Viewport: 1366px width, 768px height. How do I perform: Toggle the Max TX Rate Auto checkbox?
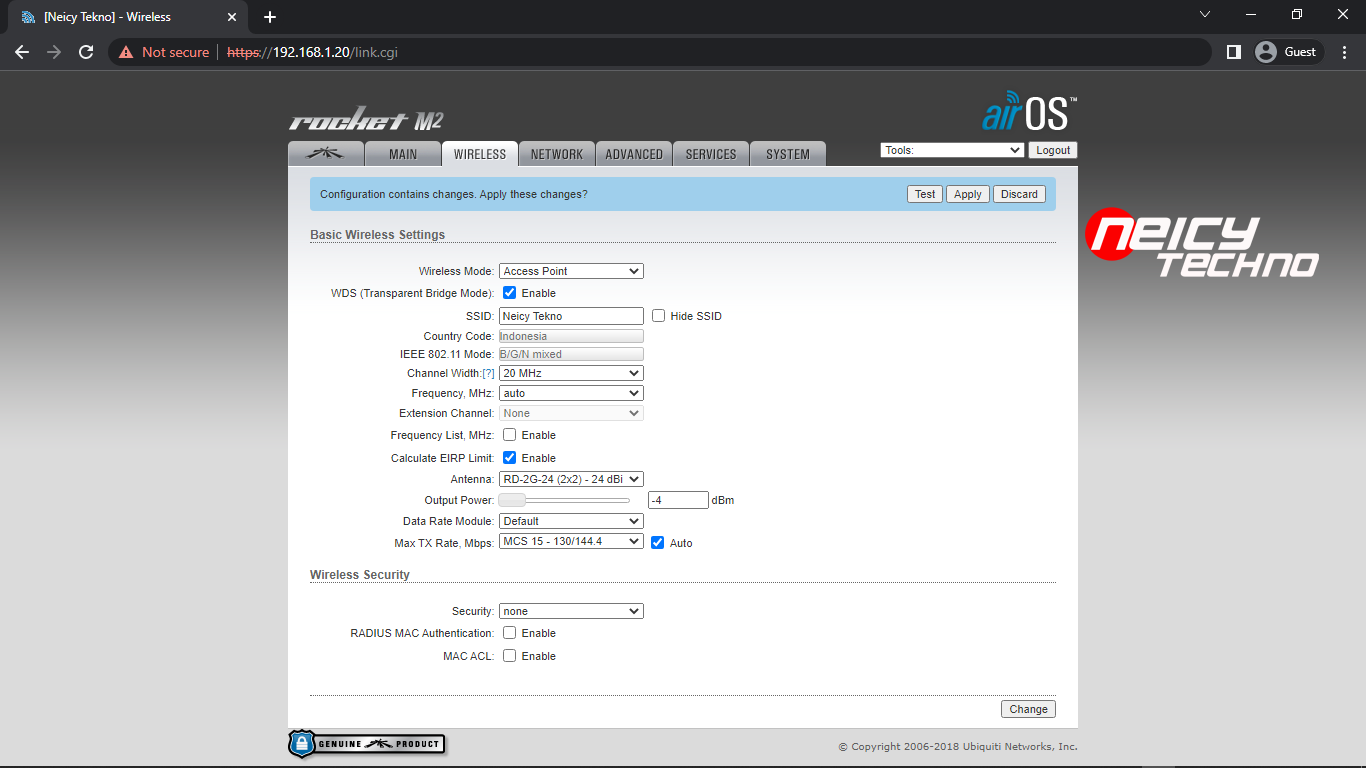[657, 543]
